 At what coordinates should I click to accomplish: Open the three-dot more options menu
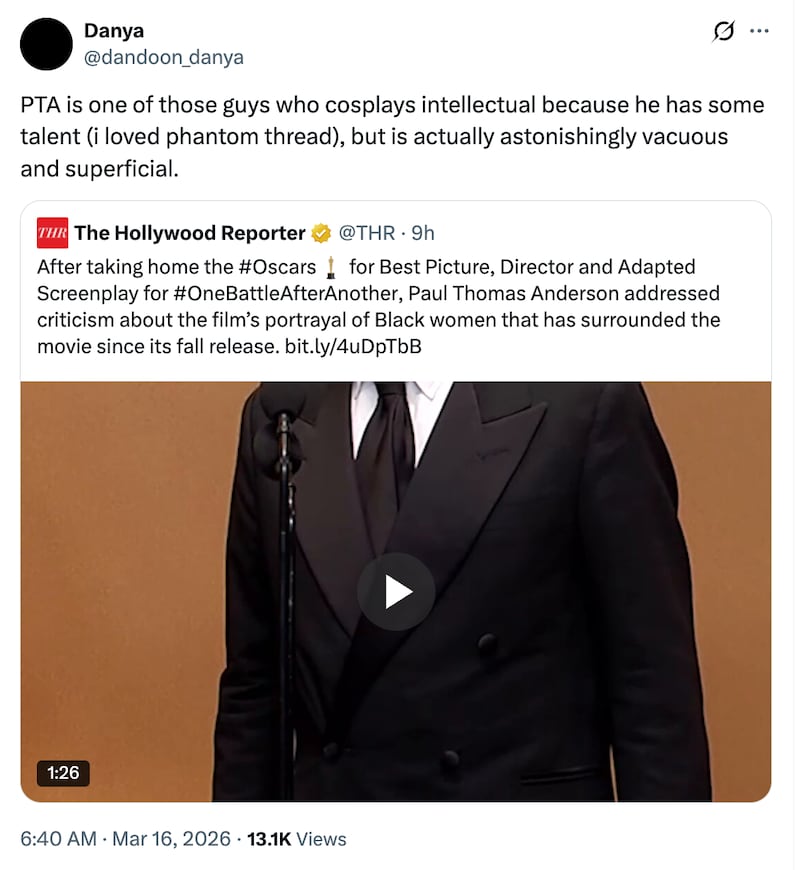tap(760, 32)
